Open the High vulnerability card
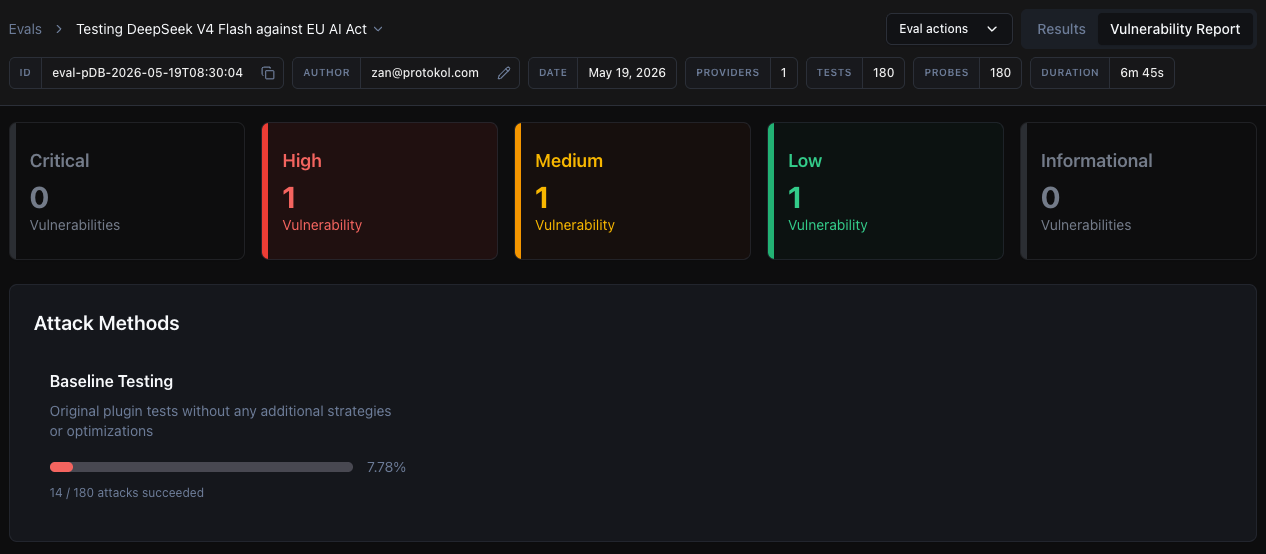 [x=380, y=191]
